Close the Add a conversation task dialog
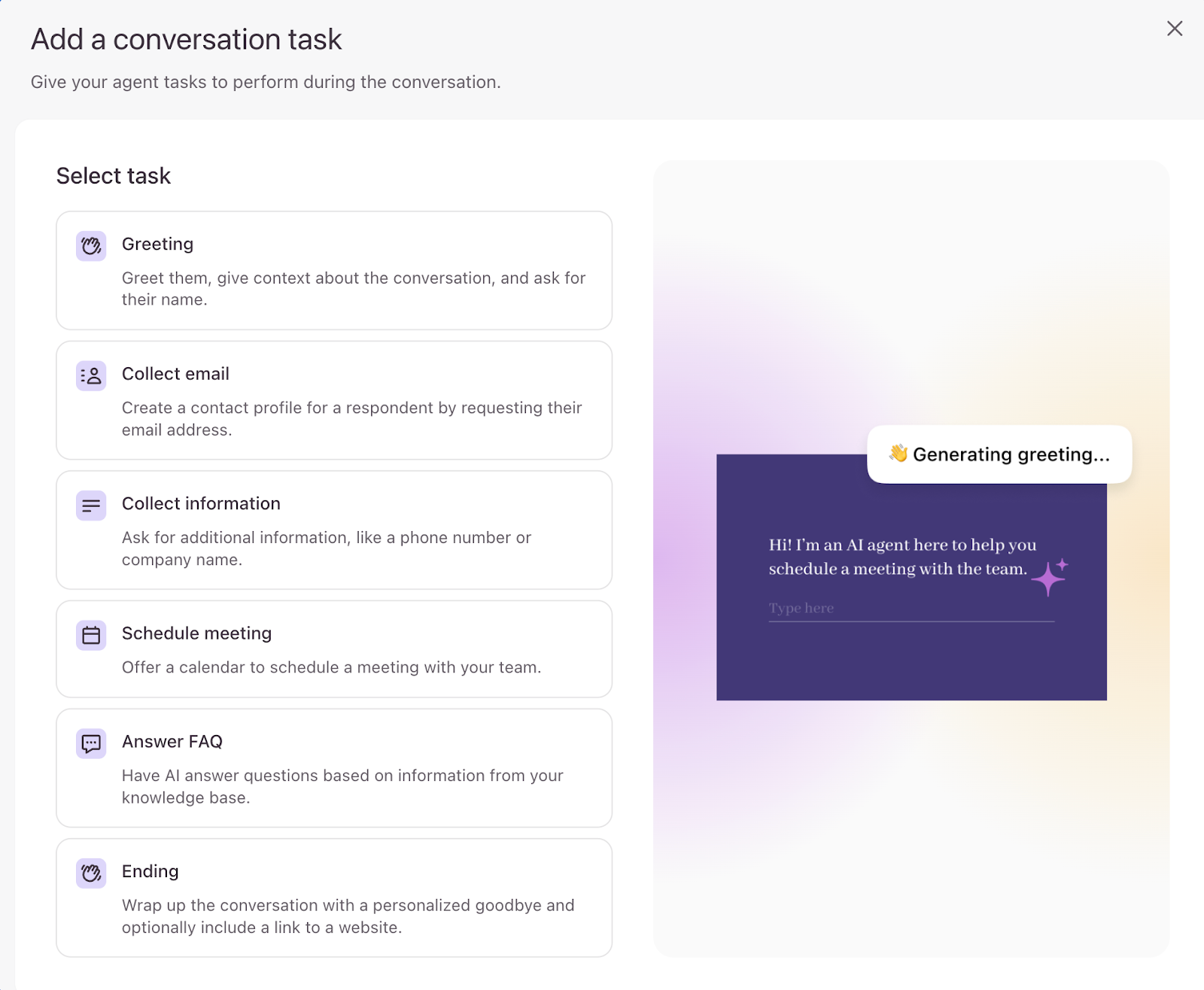Viewport: 1204px width, 990px height. point(1174,29)
